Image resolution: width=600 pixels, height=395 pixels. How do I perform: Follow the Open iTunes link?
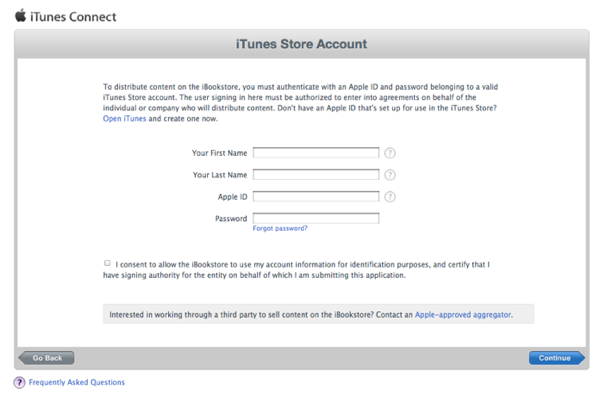124,119
